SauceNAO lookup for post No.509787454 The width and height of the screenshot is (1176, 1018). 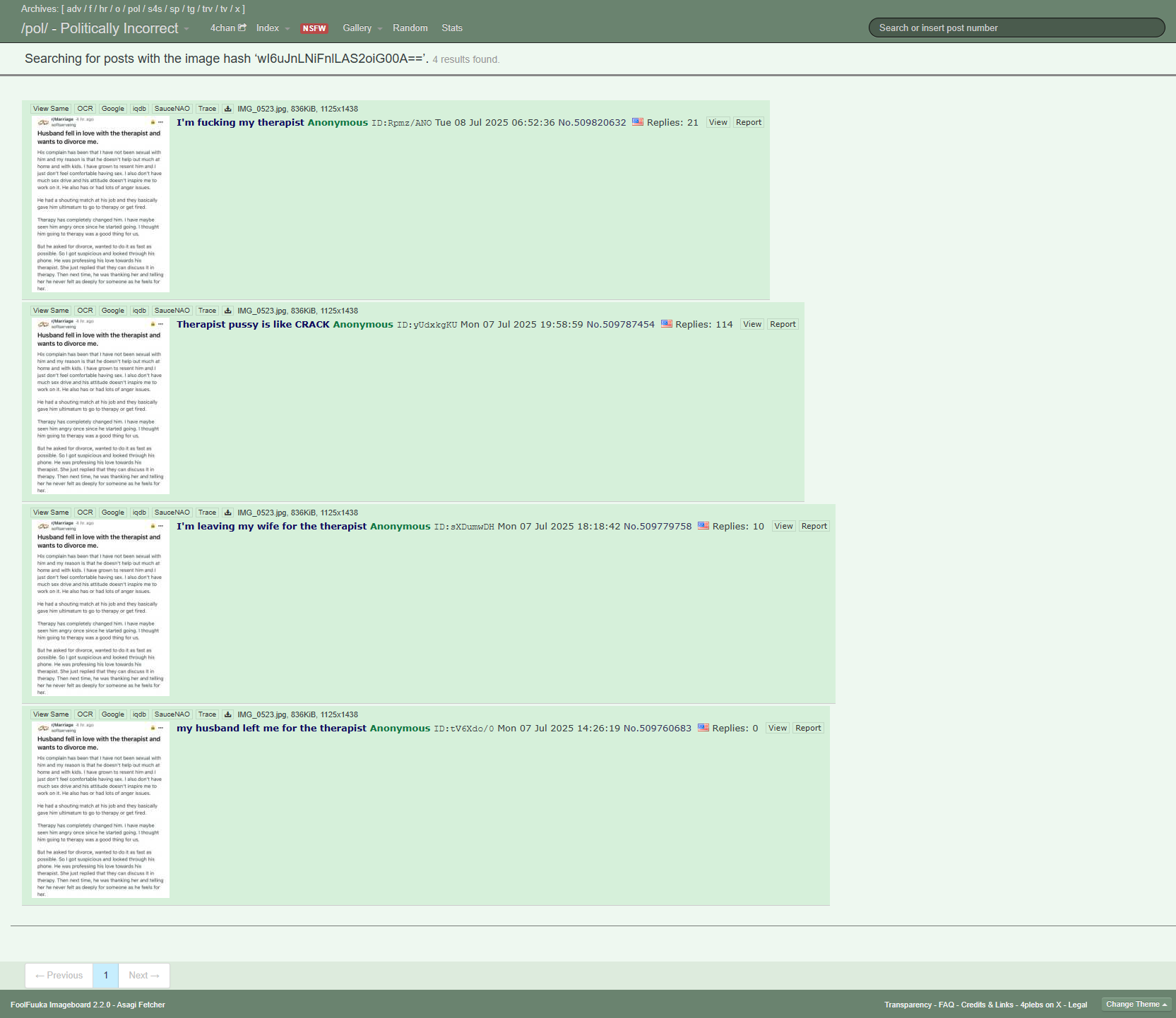click(172, 311)
